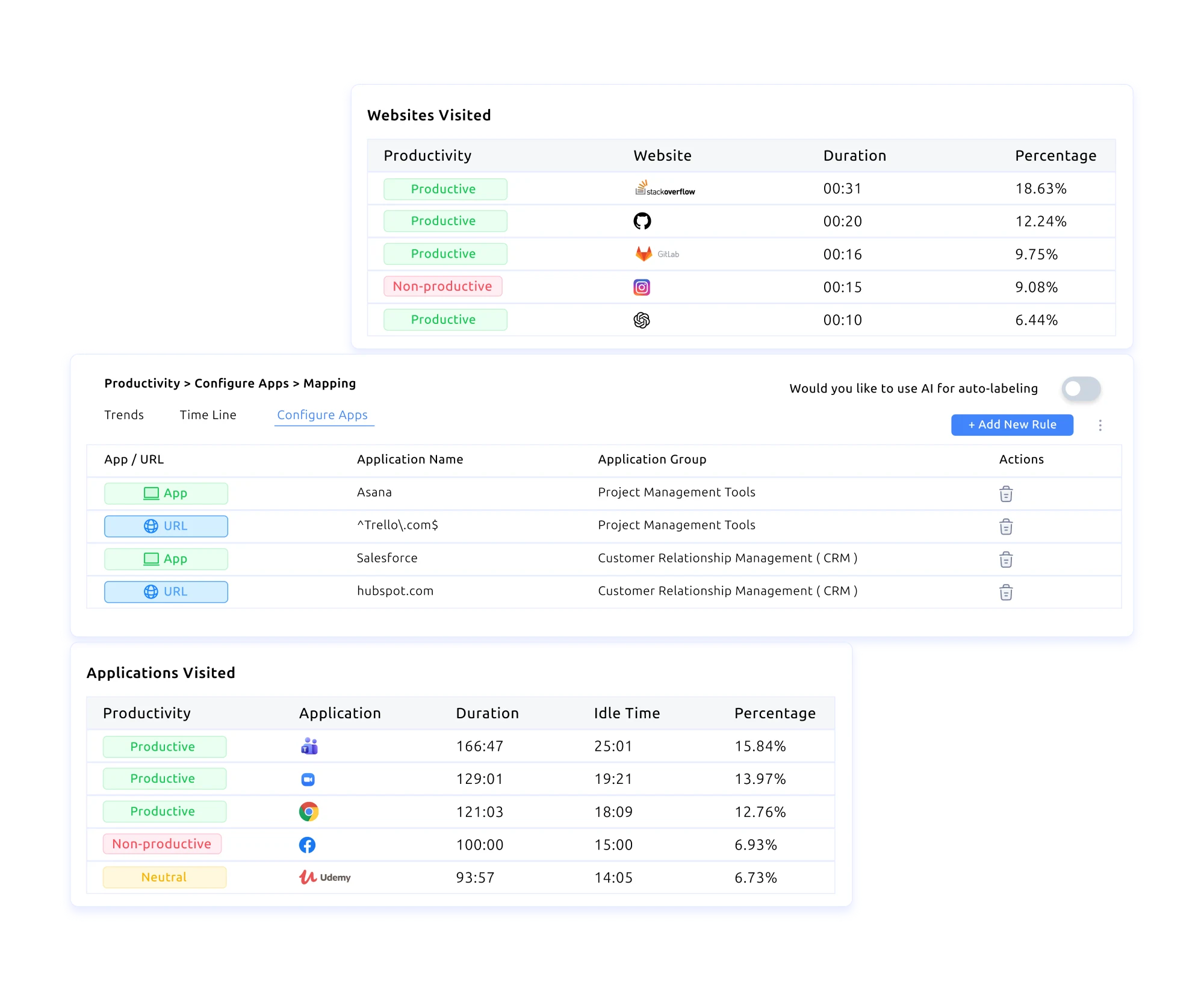Click the ChatGPT website icon

click(x=642, y=320)
